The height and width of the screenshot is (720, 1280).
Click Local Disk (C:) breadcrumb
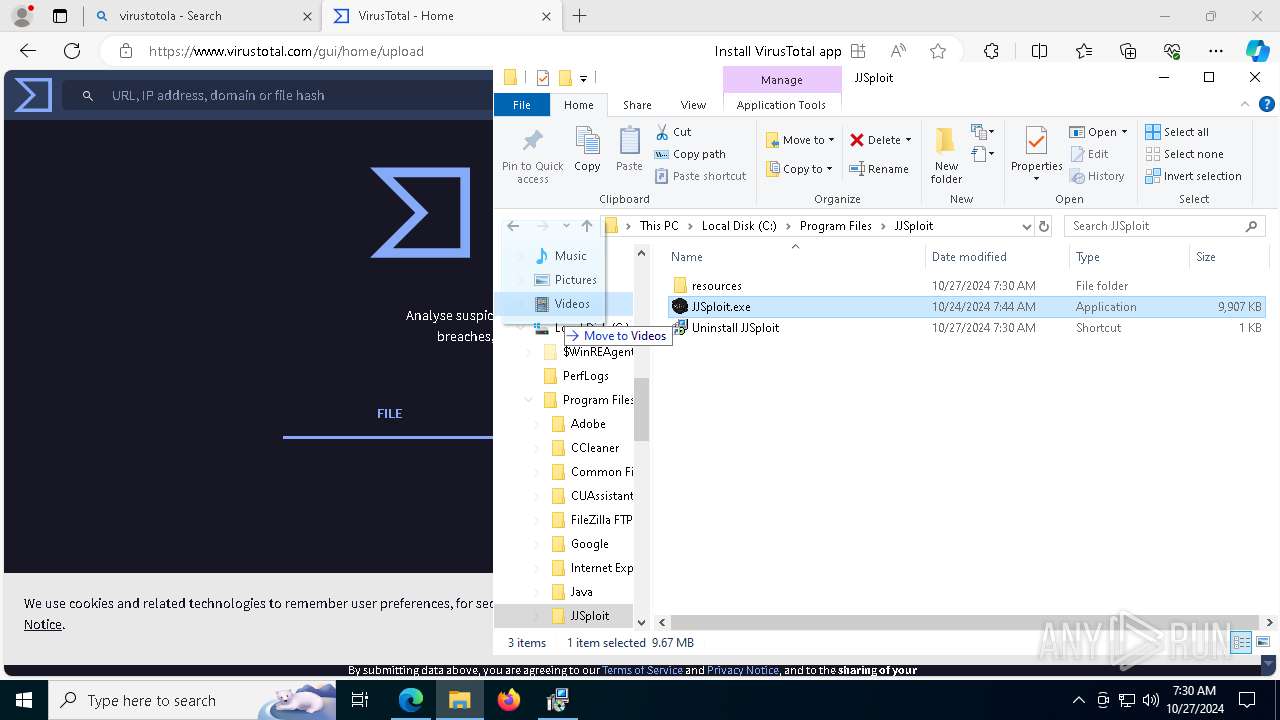click(x=739, y=226)
